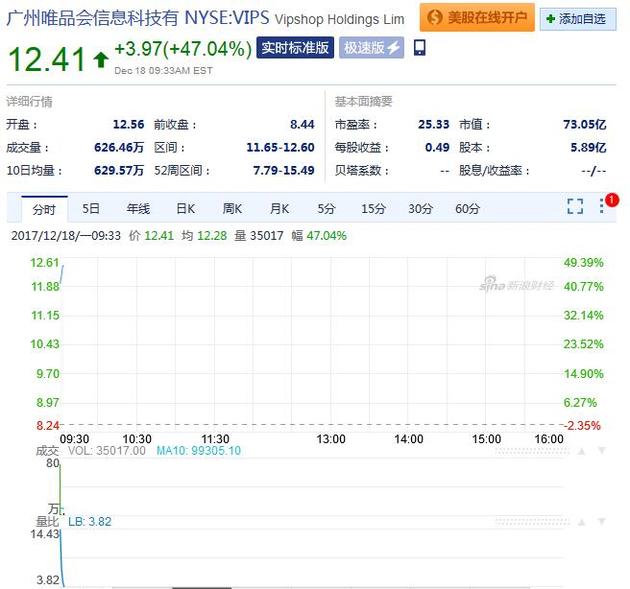The image size is (630, 589).
Task: Select the 5分 five-minute tab
Action: coord(326,209)
